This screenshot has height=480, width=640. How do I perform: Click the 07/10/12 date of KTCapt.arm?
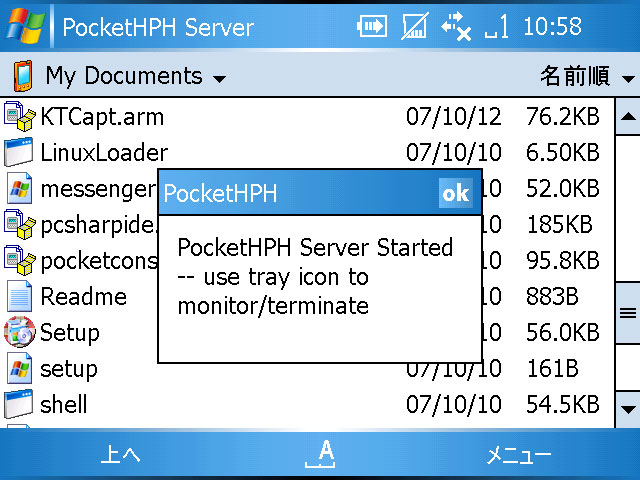453,117
